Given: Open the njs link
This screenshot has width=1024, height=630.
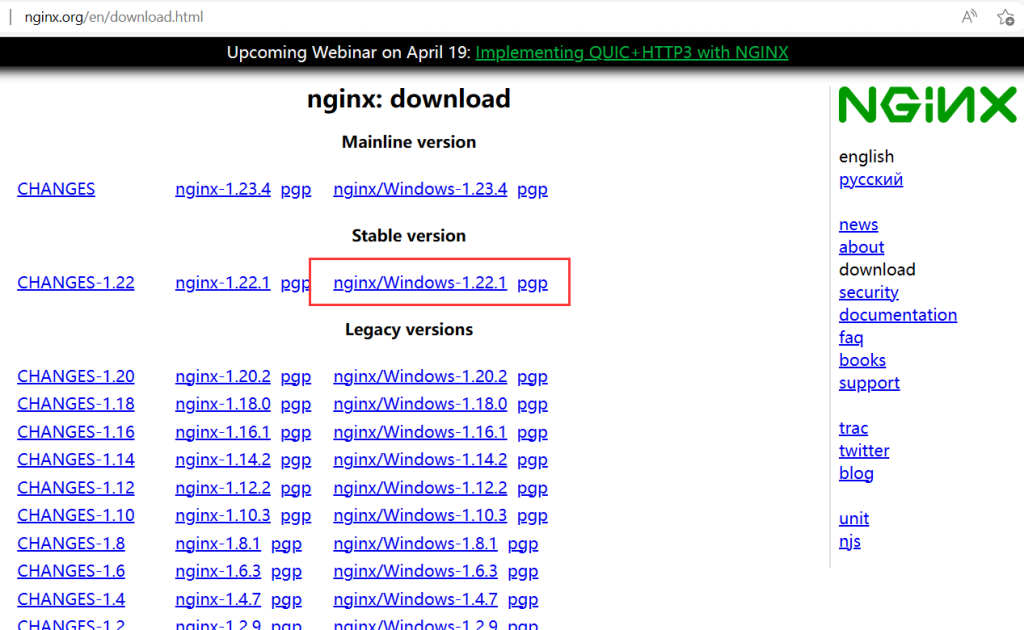Looking at the screenshot, I should click(850, 542).
